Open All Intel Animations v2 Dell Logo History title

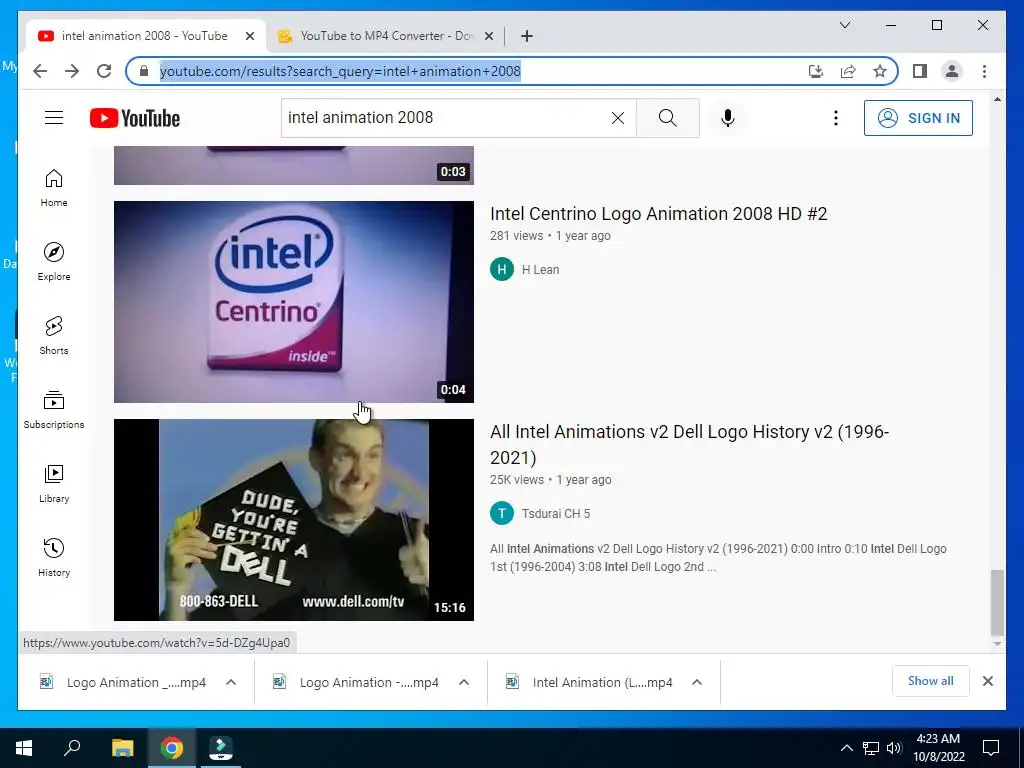[x=689, y=444]
